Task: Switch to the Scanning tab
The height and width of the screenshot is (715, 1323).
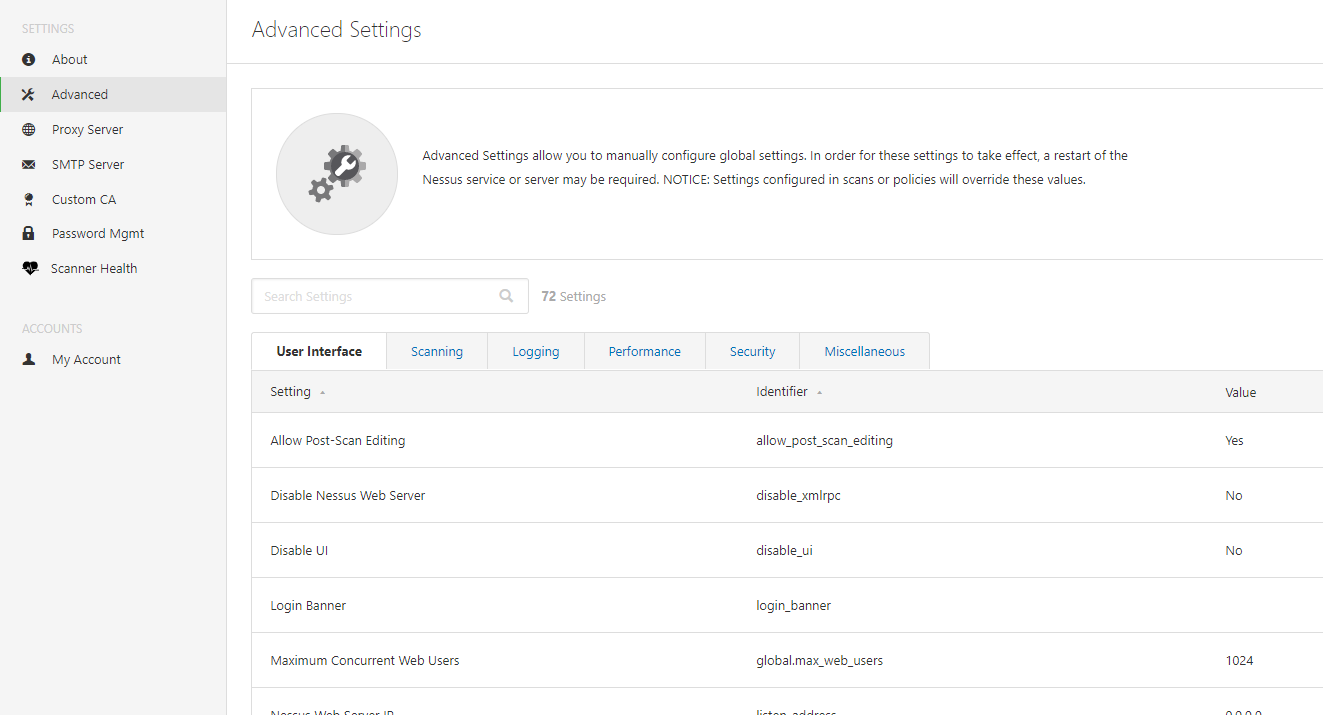Action: [x=437, y=352]
